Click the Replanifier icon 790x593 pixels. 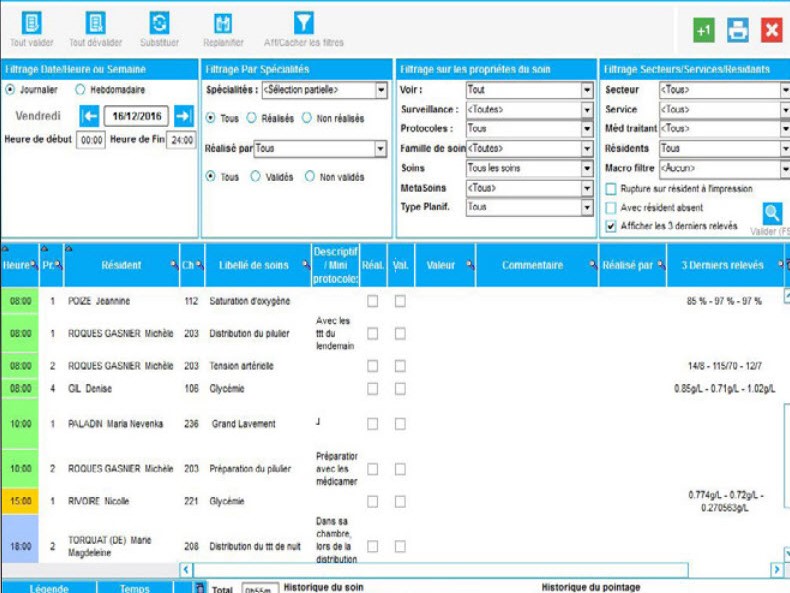223,24
